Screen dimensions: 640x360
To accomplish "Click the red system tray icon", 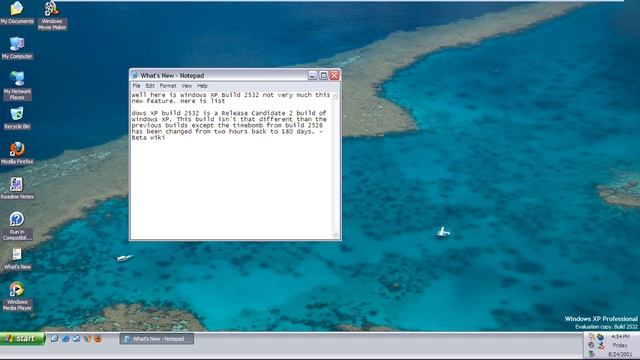I will pyautogui.click(x=600, y=346).
